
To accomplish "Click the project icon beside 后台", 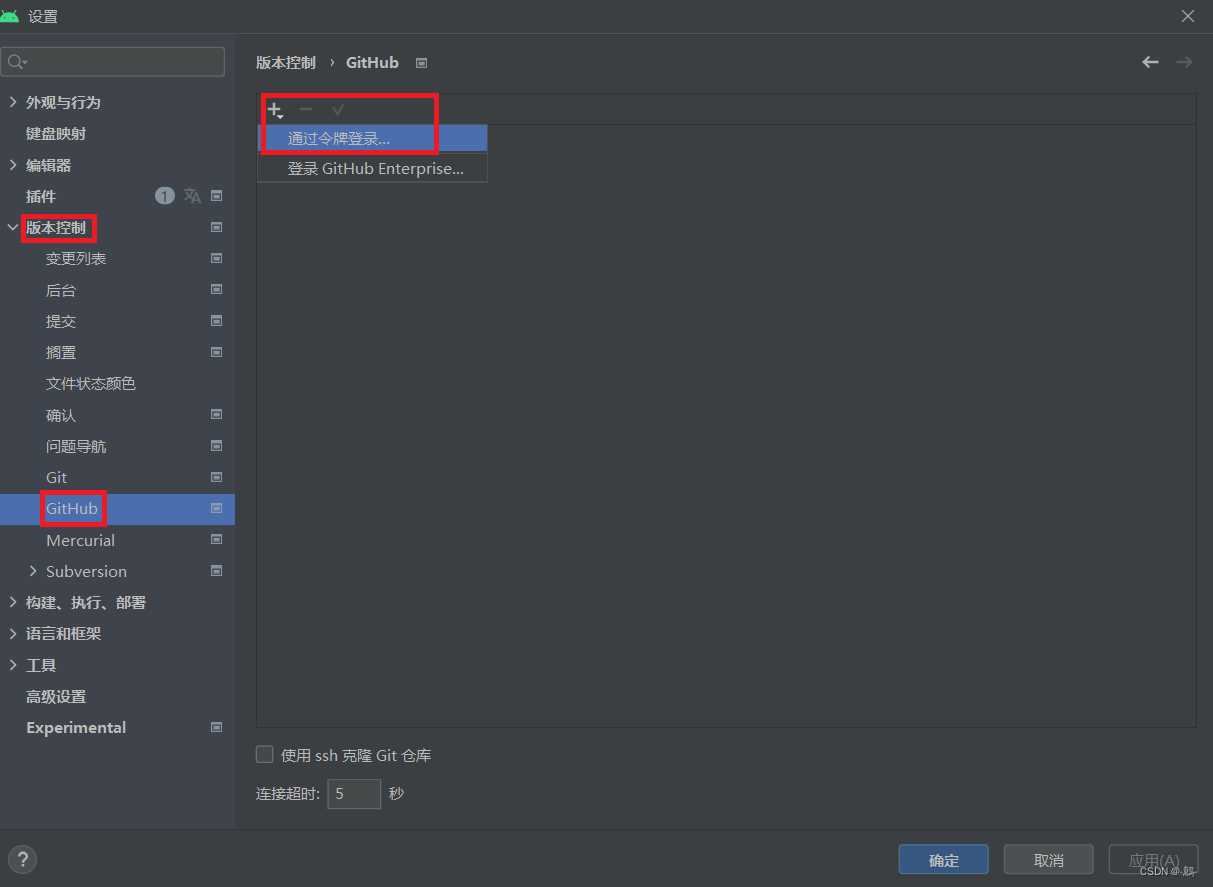I will tap(217, 290).
